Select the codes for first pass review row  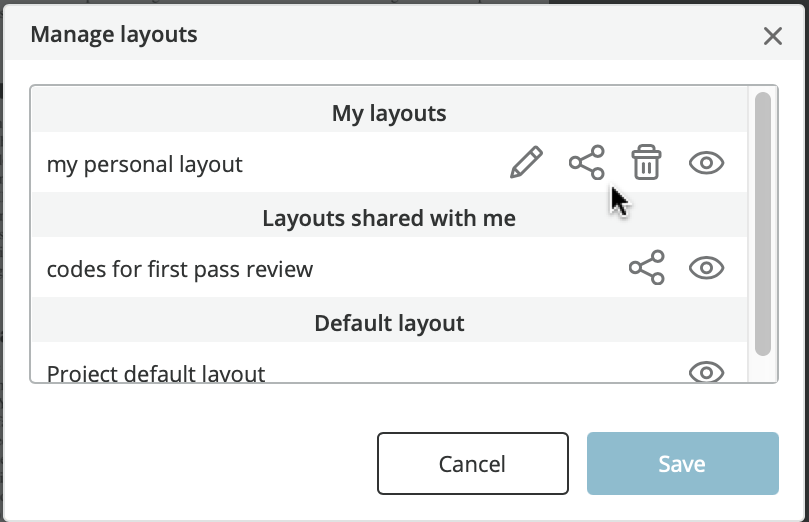pos(390,268)
